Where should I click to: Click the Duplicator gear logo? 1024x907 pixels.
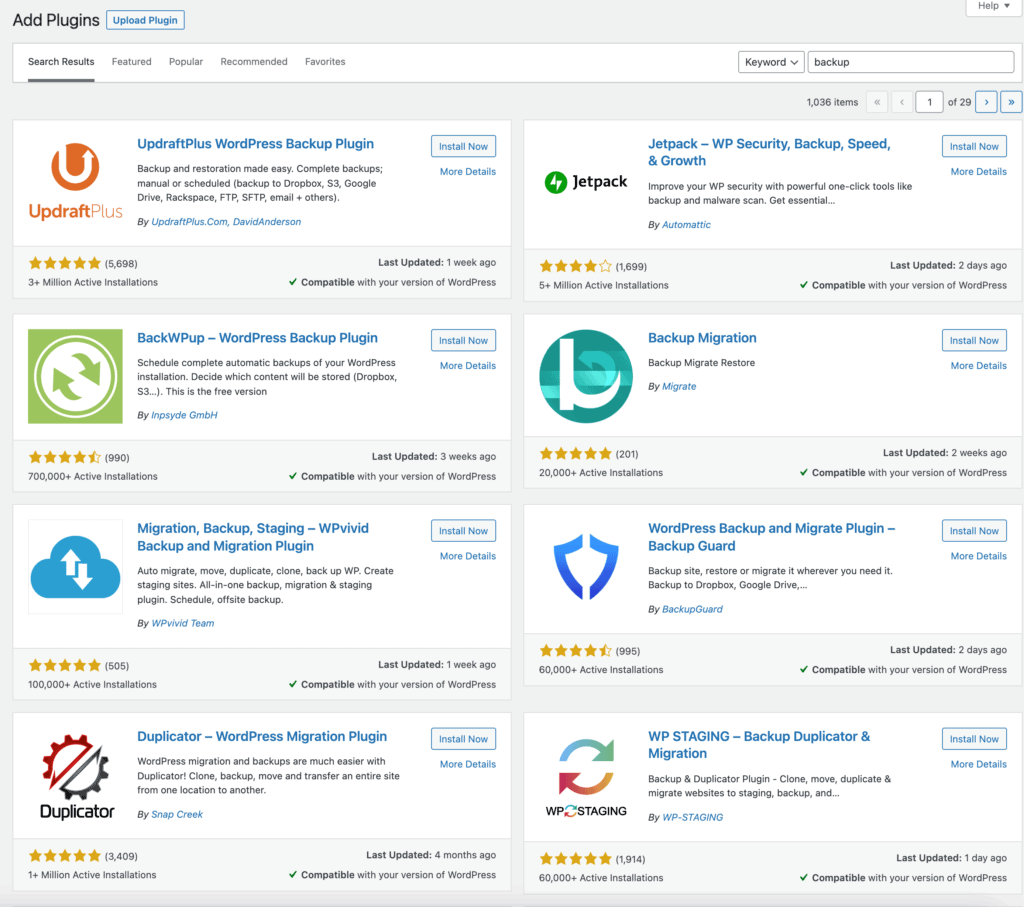click(76, 776)
